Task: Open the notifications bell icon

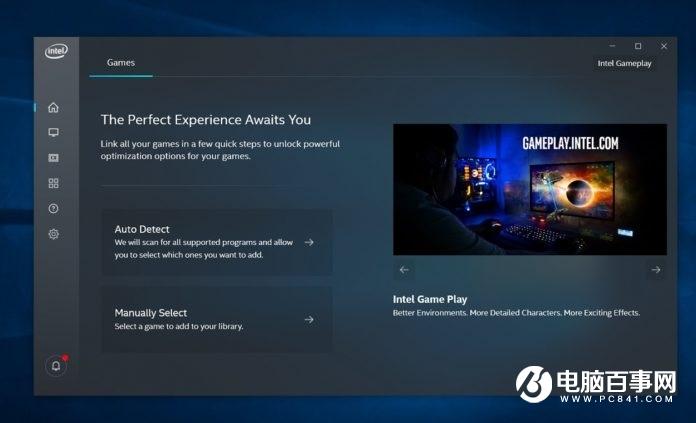Action: (x=56, y=366)
